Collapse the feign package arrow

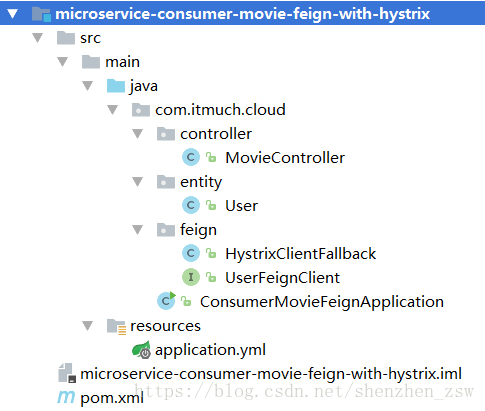138,230
